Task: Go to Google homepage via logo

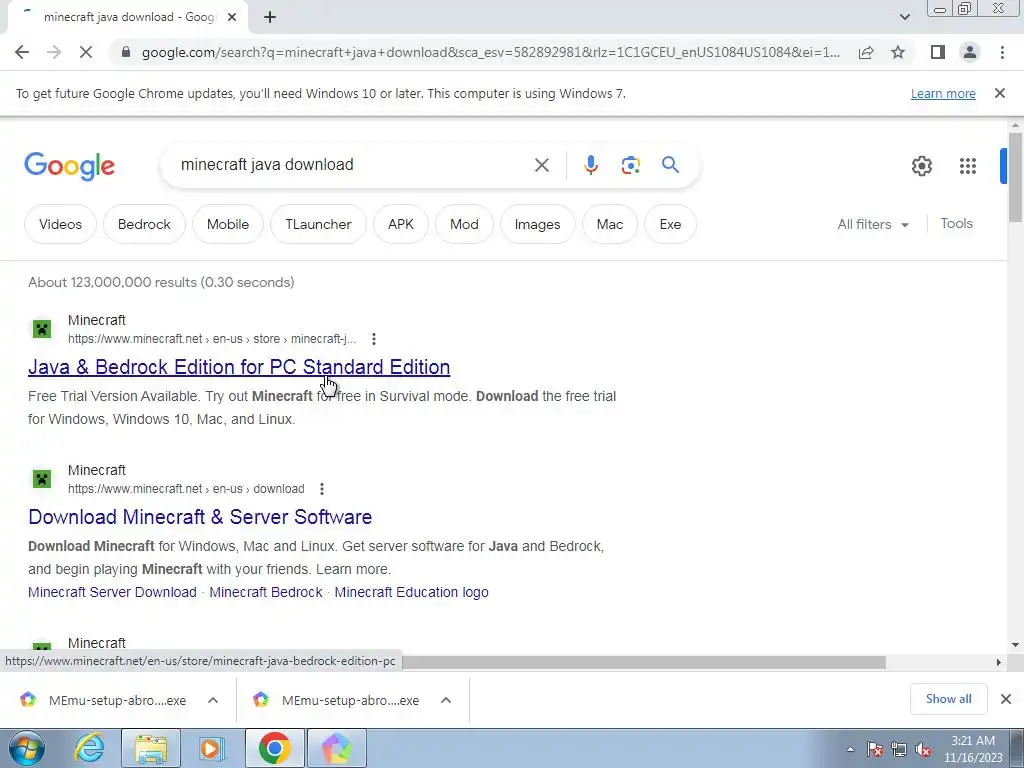Action: tap(69, 166)
